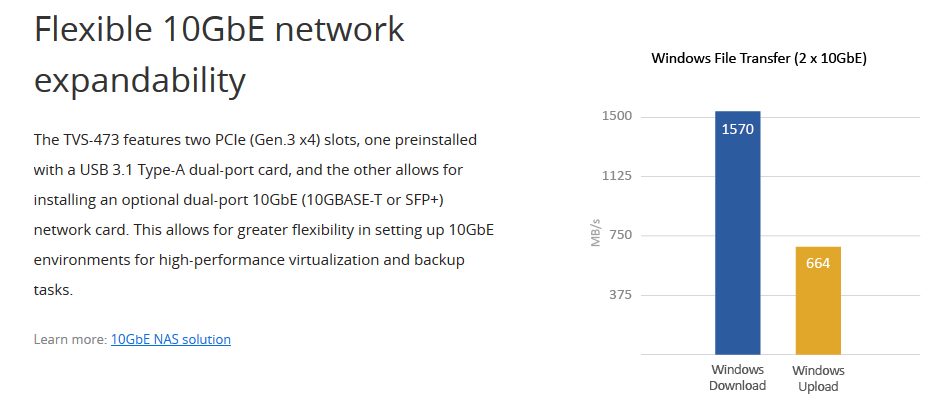Click the 750 y-axis tick label
This screenshot has height=418, width=942.
[621, 235]
